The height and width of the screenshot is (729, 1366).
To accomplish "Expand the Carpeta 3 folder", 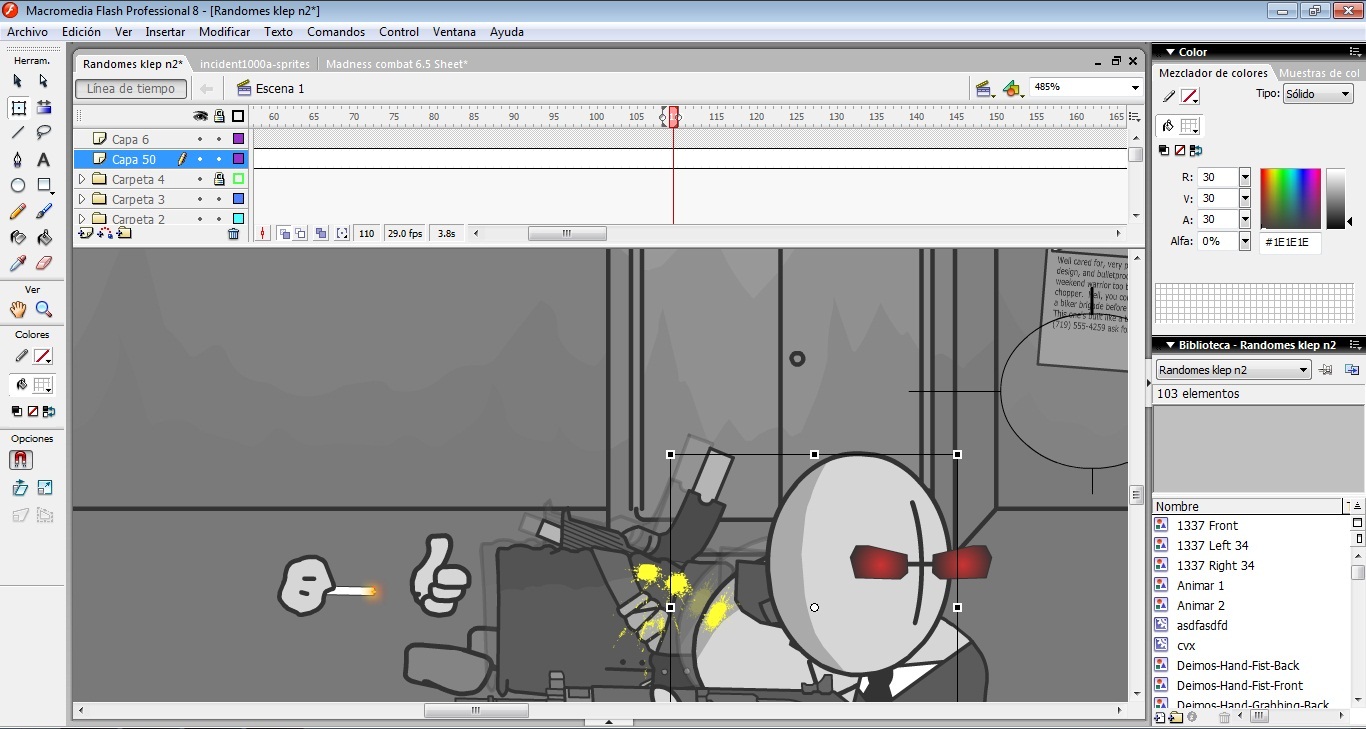I will [x=82, y=199].
